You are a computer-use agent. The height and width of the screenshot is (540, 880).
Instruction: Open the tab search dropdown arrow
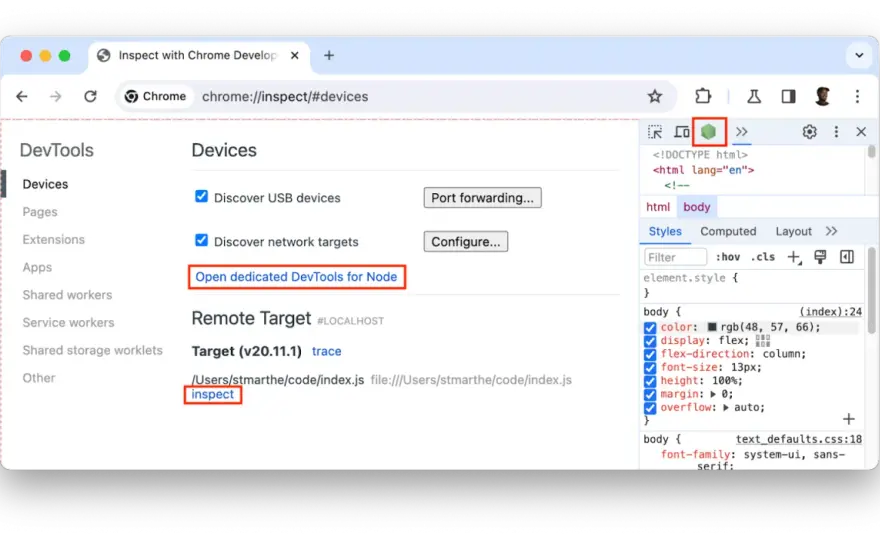tap(859, 56)
